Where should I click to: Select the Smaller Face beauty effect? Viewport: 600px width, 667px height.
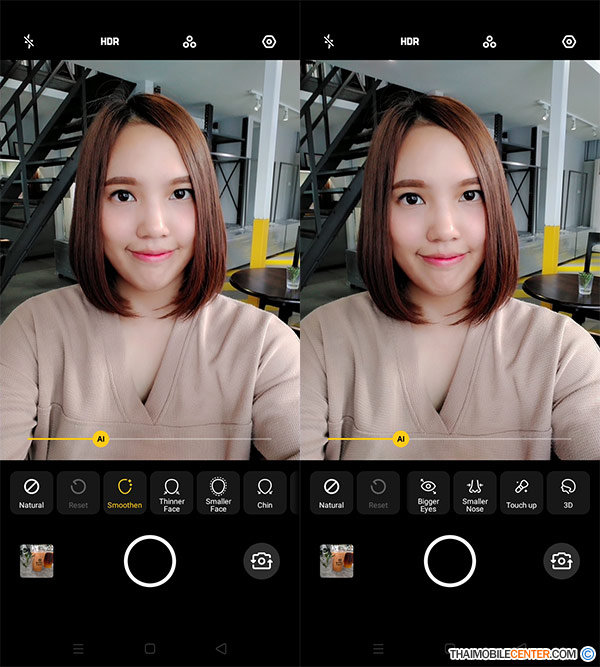(x=218, y=492)
